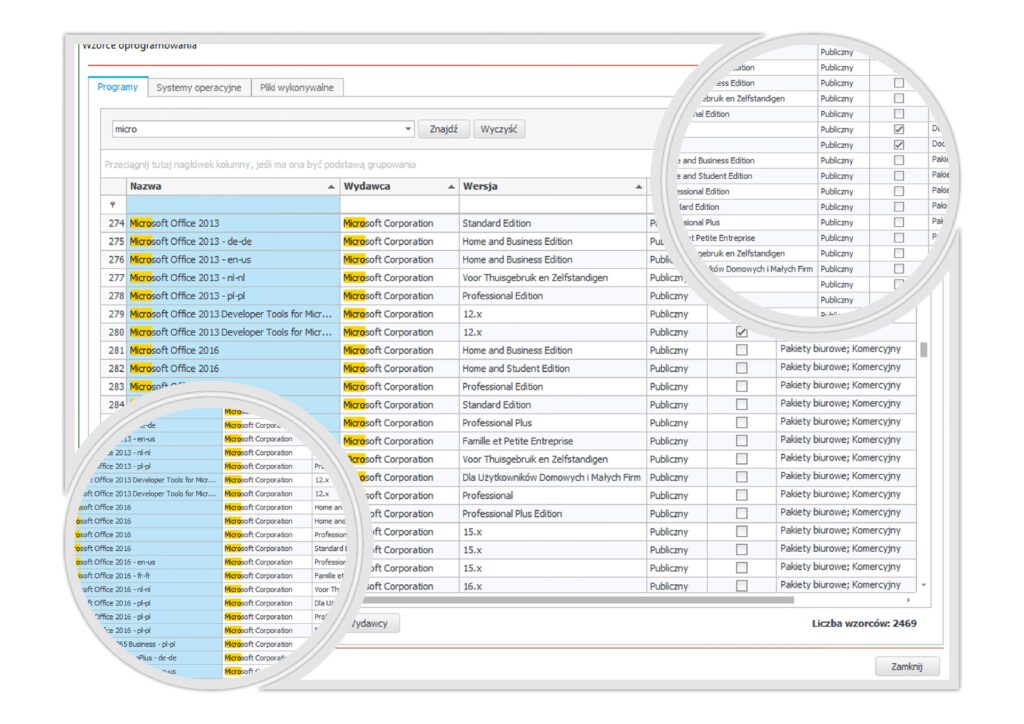This screenshot has width=1024, height=724.
Task: Enable the checkbox for the Famille et Petite Entreprise row
Action: tap(741, 441)
